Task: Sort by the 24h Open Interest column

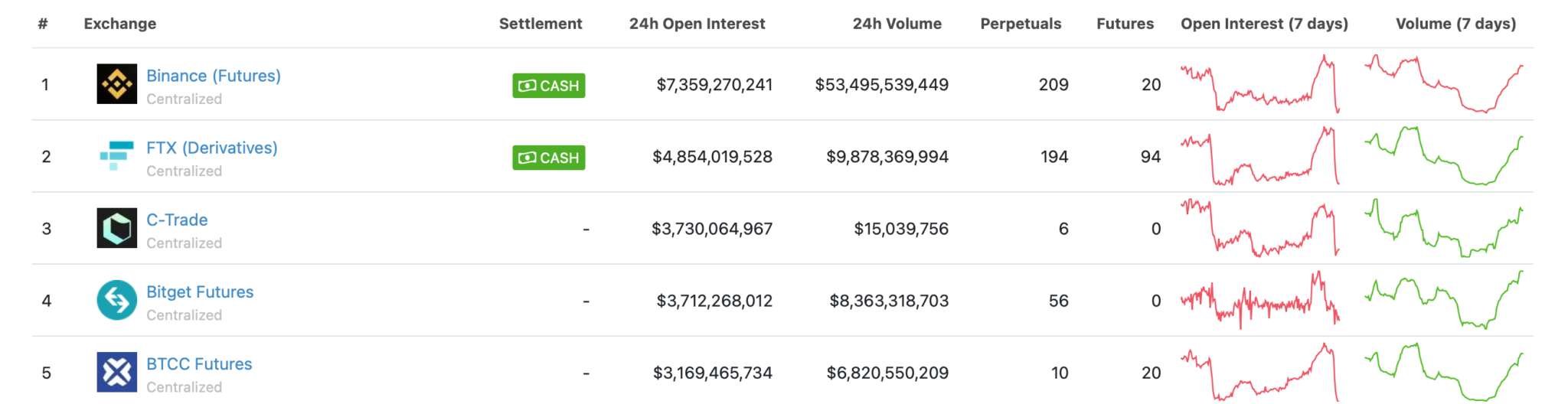Action: (x=697, y=24)
